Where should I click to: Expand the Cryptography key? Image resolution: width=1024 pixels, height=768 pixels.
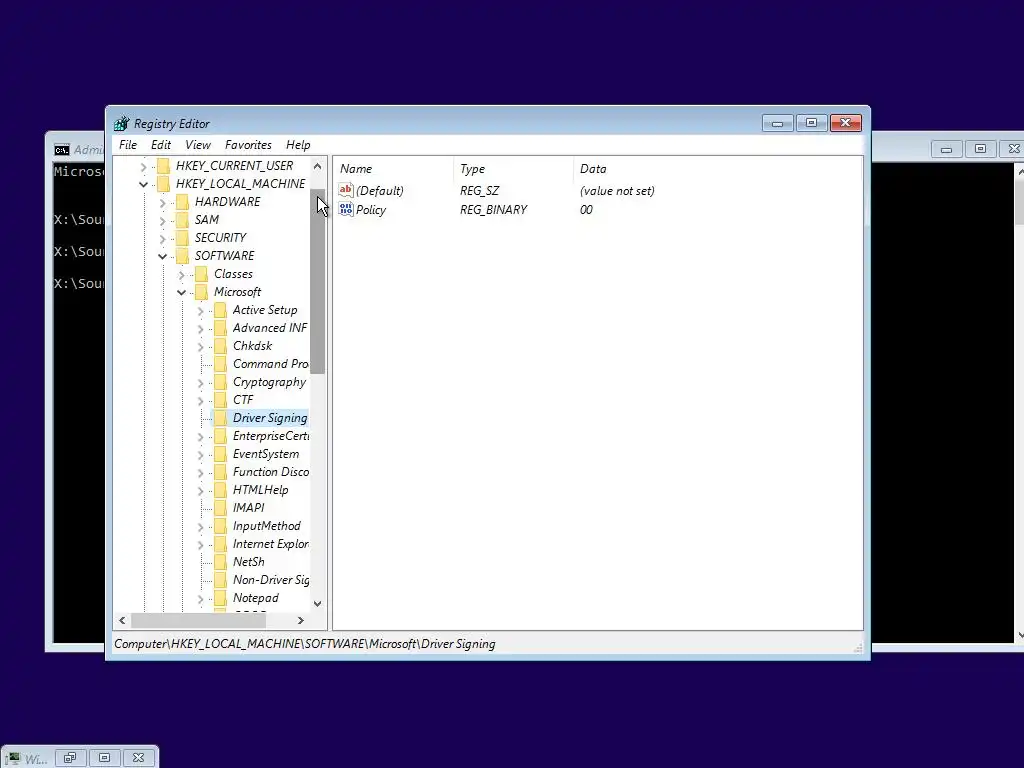pos(200,383)
